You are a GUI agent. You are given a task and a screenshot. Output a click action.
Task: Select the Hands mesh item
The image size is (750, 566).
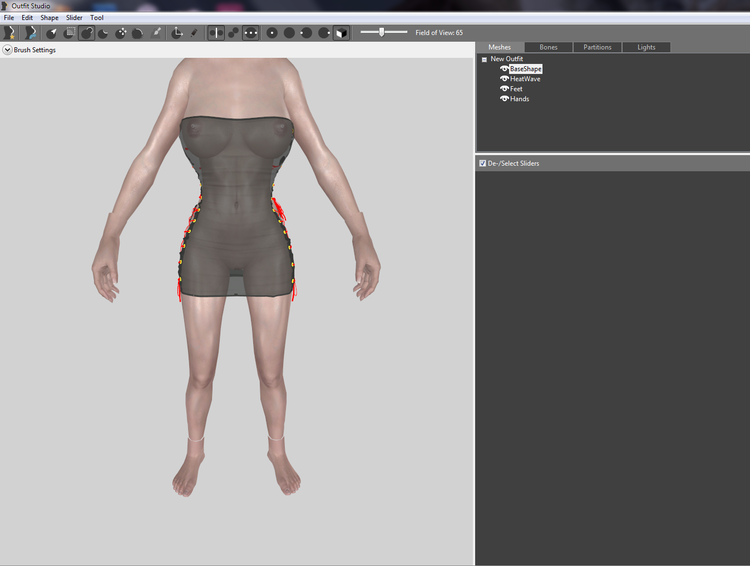(519, 99)
